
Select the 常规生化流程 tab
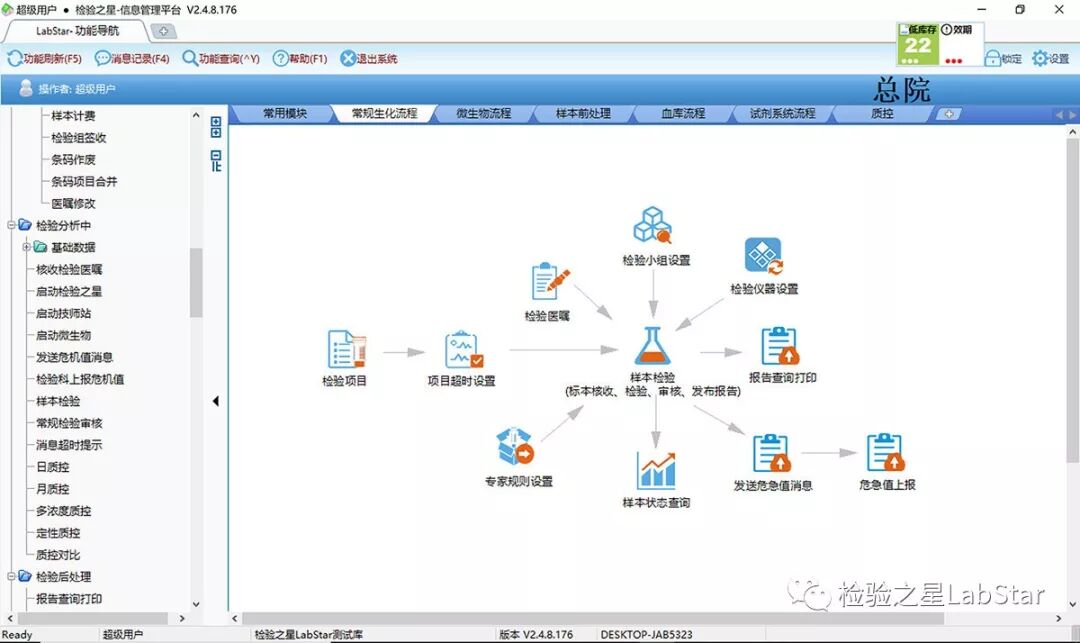[x=384, y=114]
